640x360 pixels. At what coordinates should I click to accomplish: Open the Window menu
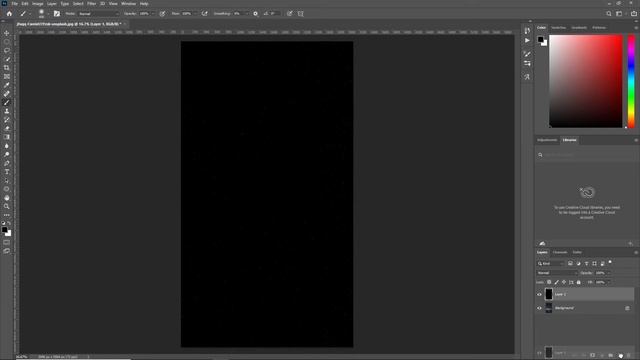[x=128, y=4]
